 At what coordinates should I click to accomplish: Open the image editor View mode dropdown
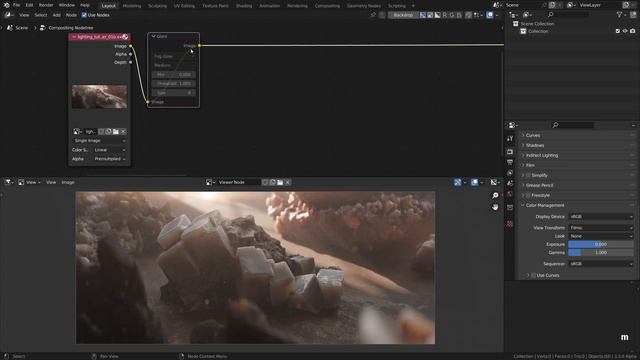tap(29, 182)
